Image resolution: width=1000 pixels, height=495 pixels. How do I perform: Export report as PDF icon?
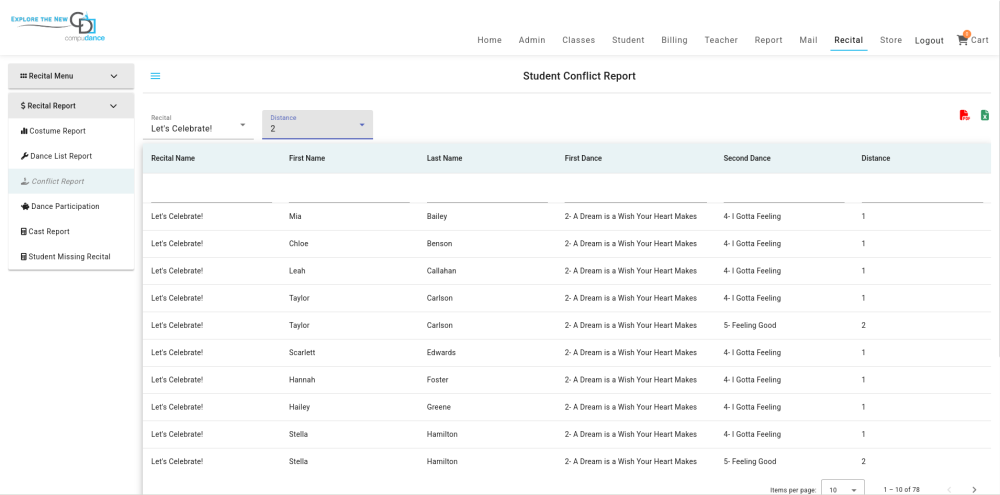pyautogui.click(x=964, y=115)
